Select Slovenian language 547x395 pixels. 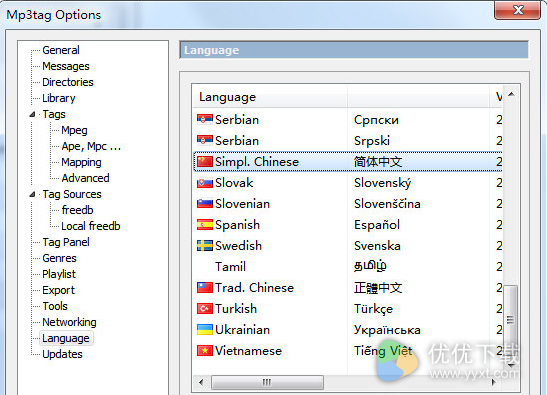click(347, 204)
